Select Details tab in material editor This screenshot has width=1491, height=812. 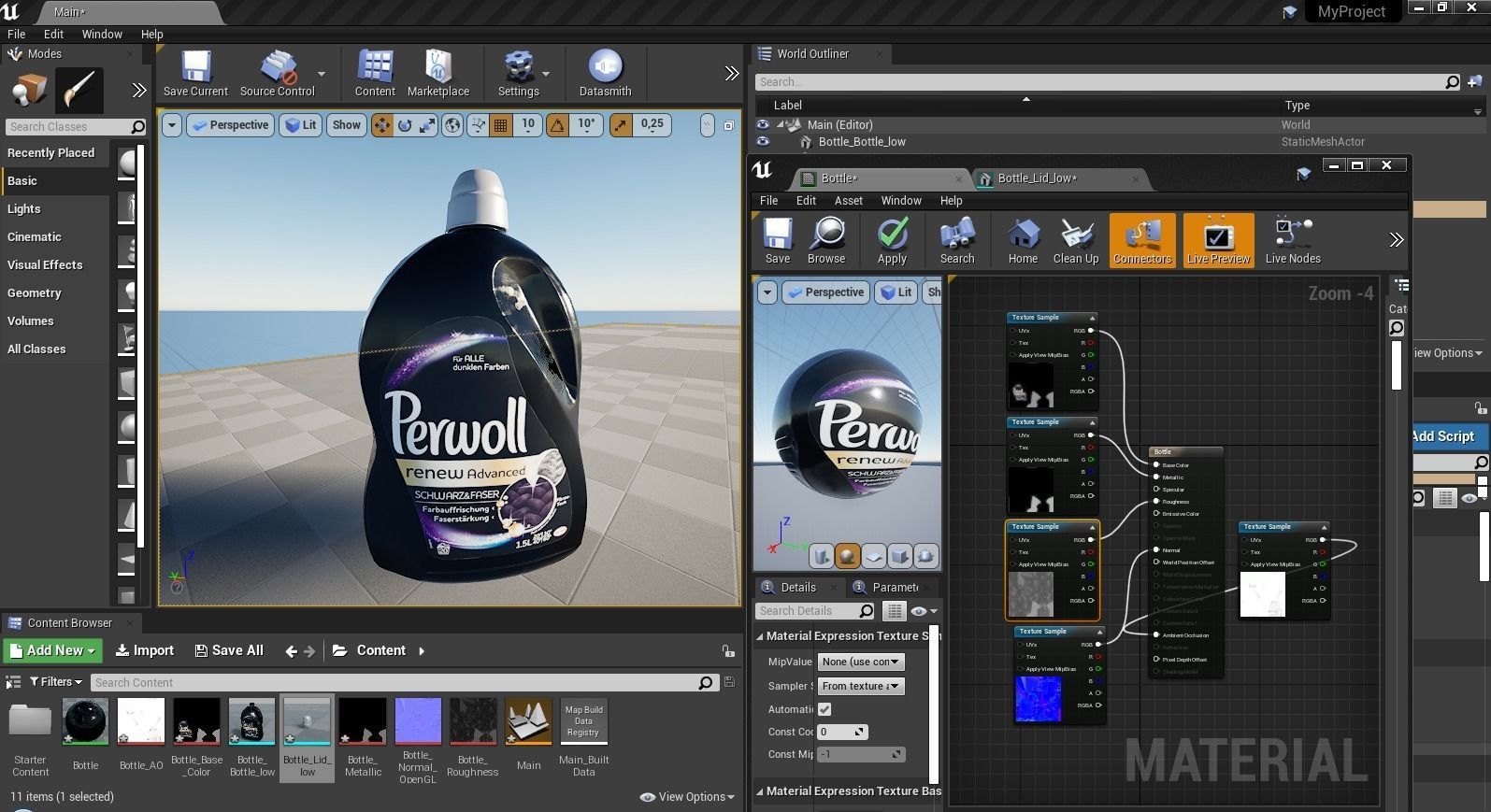coord(797,588)
